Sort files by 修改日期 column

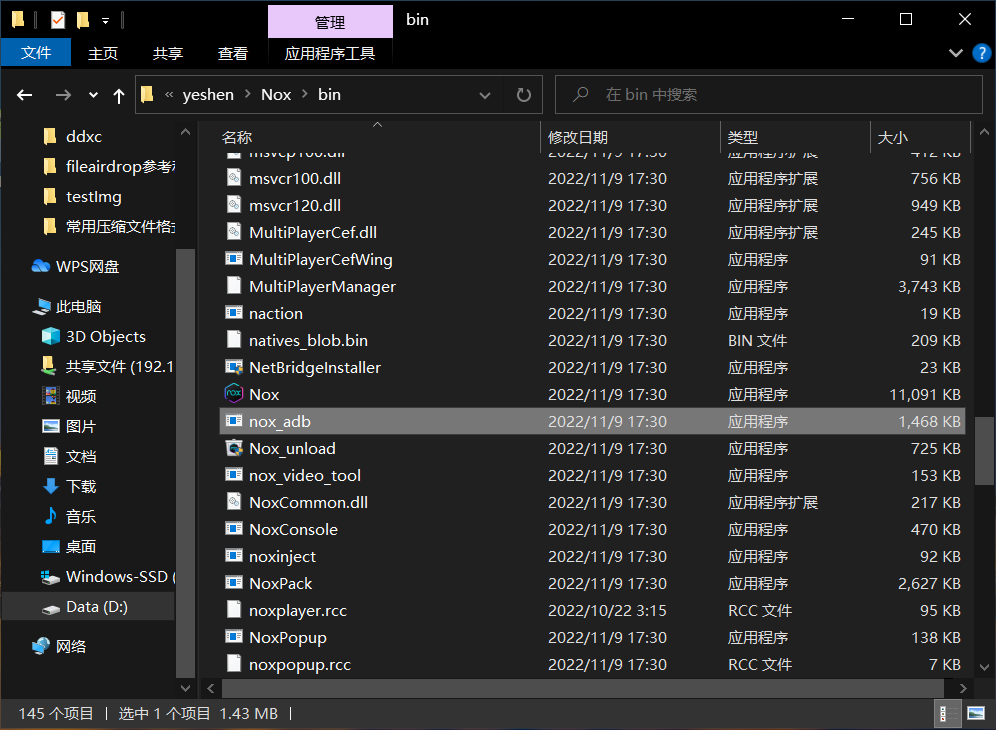(x=578, y=137)
